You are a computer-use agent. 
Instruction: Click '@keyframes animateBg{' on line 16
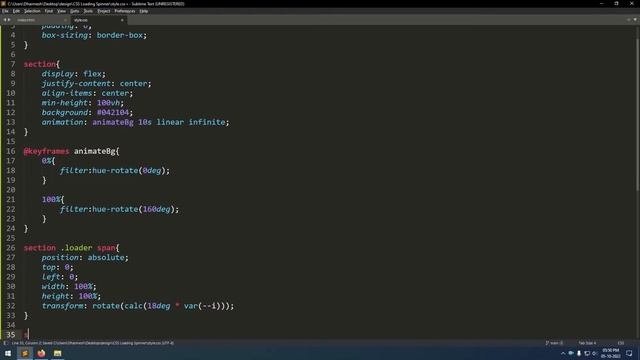pos(71,151)
